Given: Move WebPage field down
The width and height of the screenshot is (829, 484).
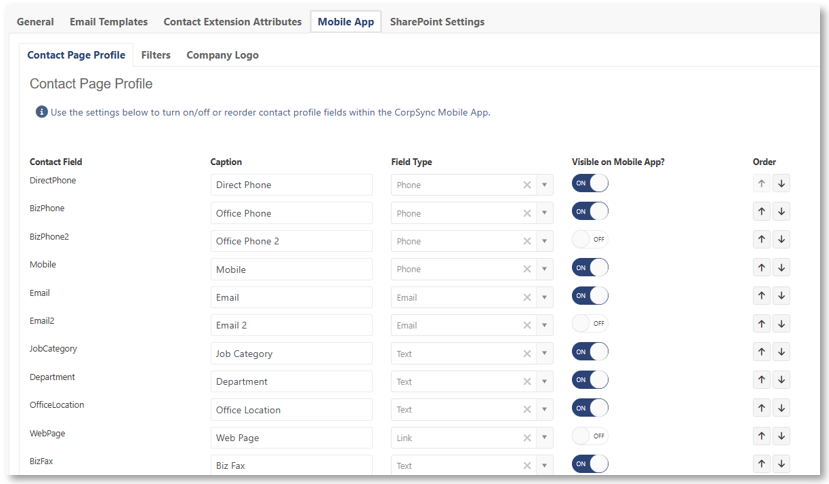Looking at the screenshot, I should pos(781,436).
